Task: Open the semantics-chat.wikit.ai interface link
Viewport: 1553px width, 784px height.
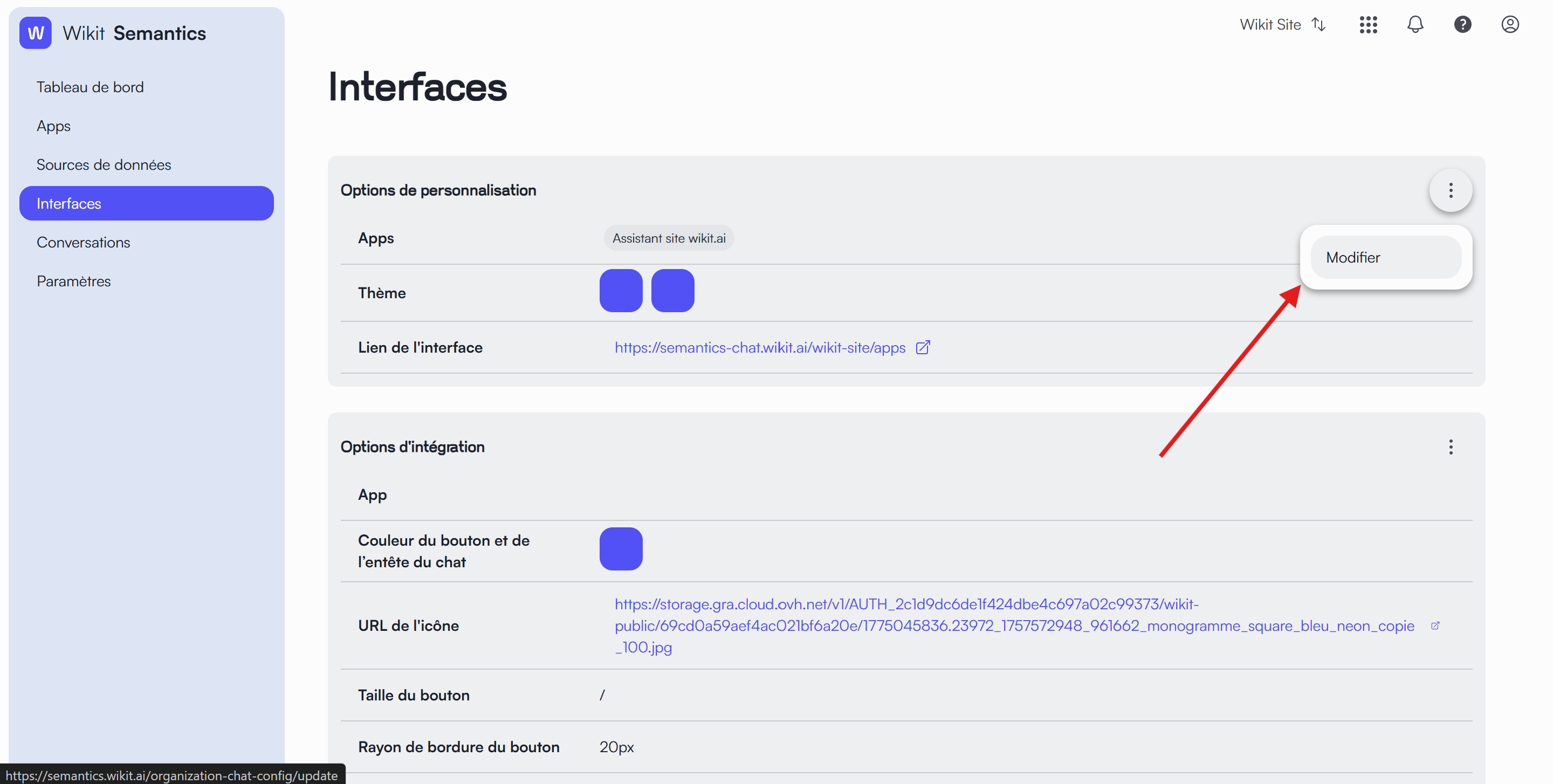Action: click(x=760, y=348)
